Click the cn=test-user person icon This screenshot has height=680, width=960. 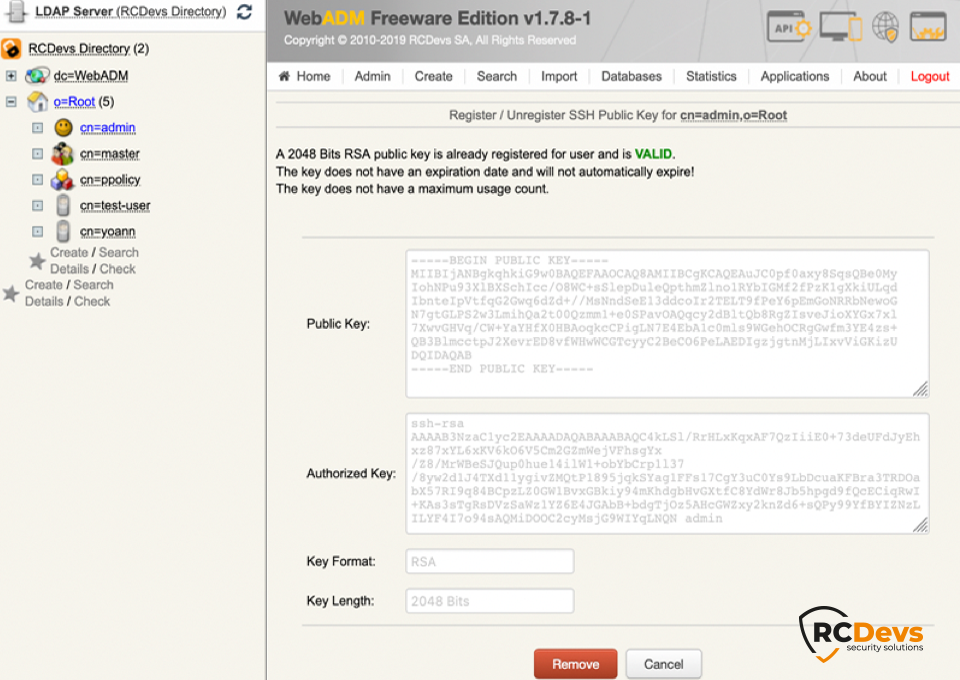point(62,206)
